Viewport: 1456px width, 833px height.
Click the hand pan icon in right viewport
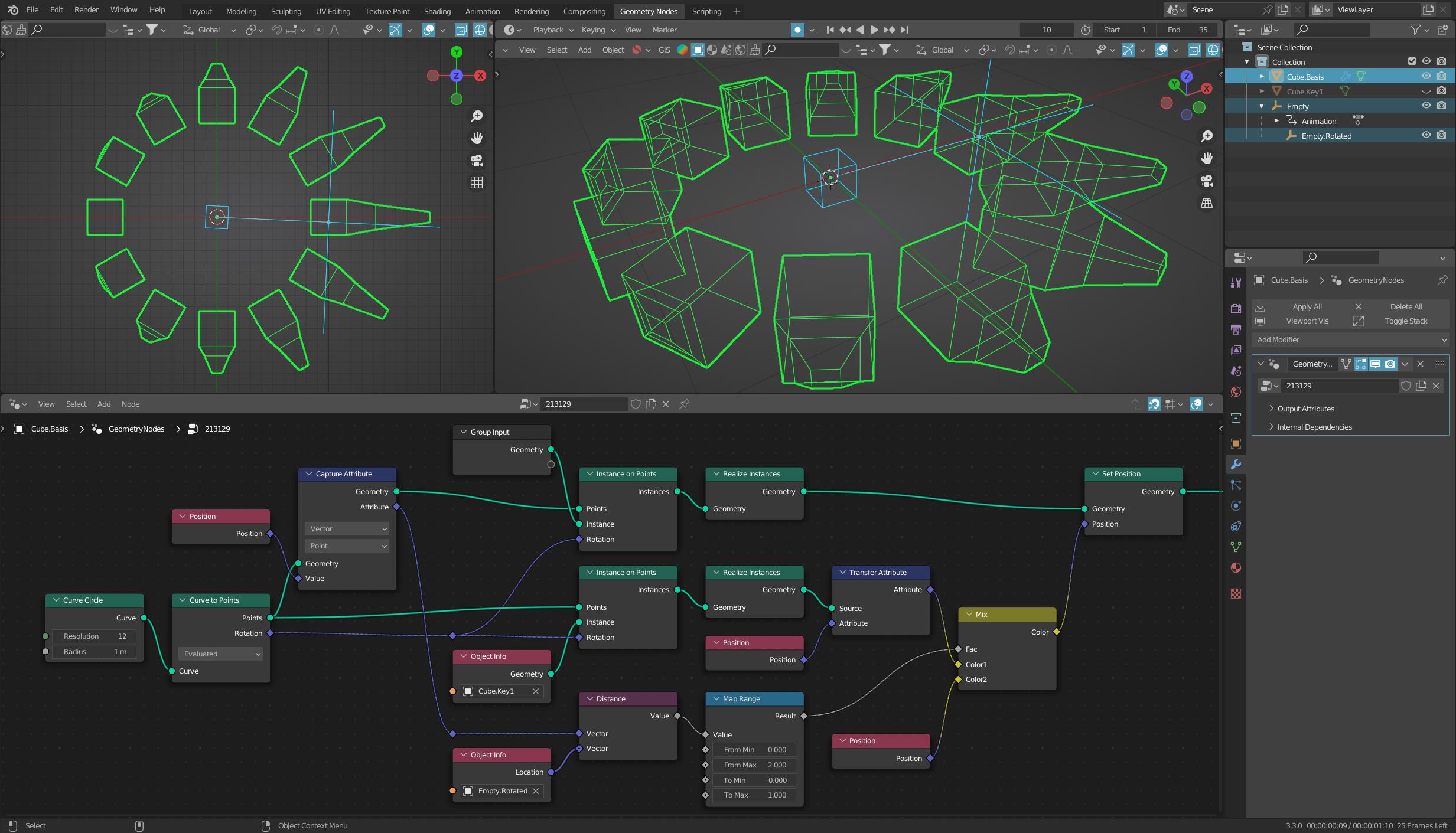pyautogui.click(x=1207, y=158)
